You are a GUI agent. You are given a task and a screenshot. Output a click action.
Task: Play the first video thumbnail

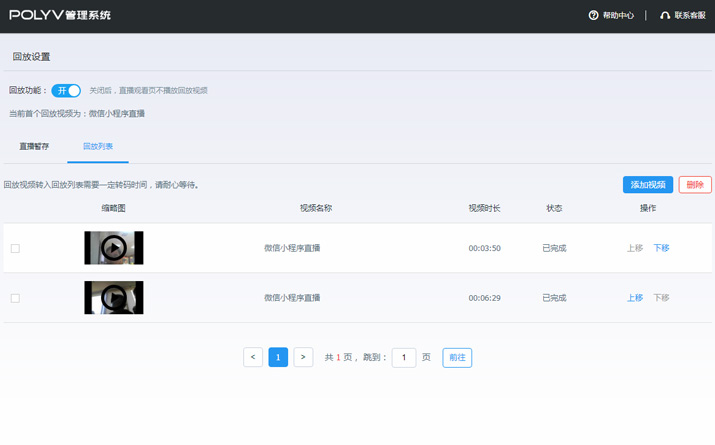click(114, 248)
